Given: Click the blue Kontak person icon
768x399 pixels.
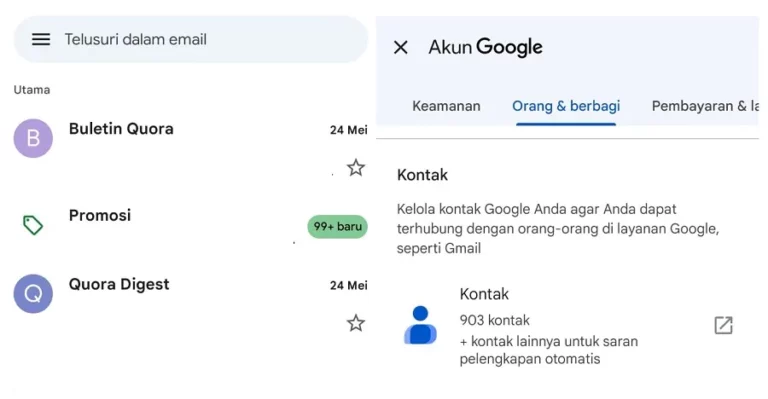Looking at the screenshot, I should point(420,325).
